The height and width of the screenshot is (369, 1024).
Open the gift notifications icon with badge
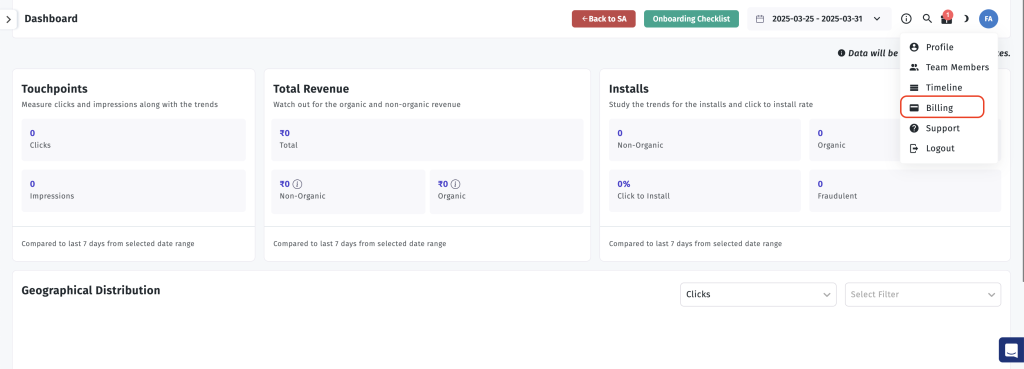[947, 18]
